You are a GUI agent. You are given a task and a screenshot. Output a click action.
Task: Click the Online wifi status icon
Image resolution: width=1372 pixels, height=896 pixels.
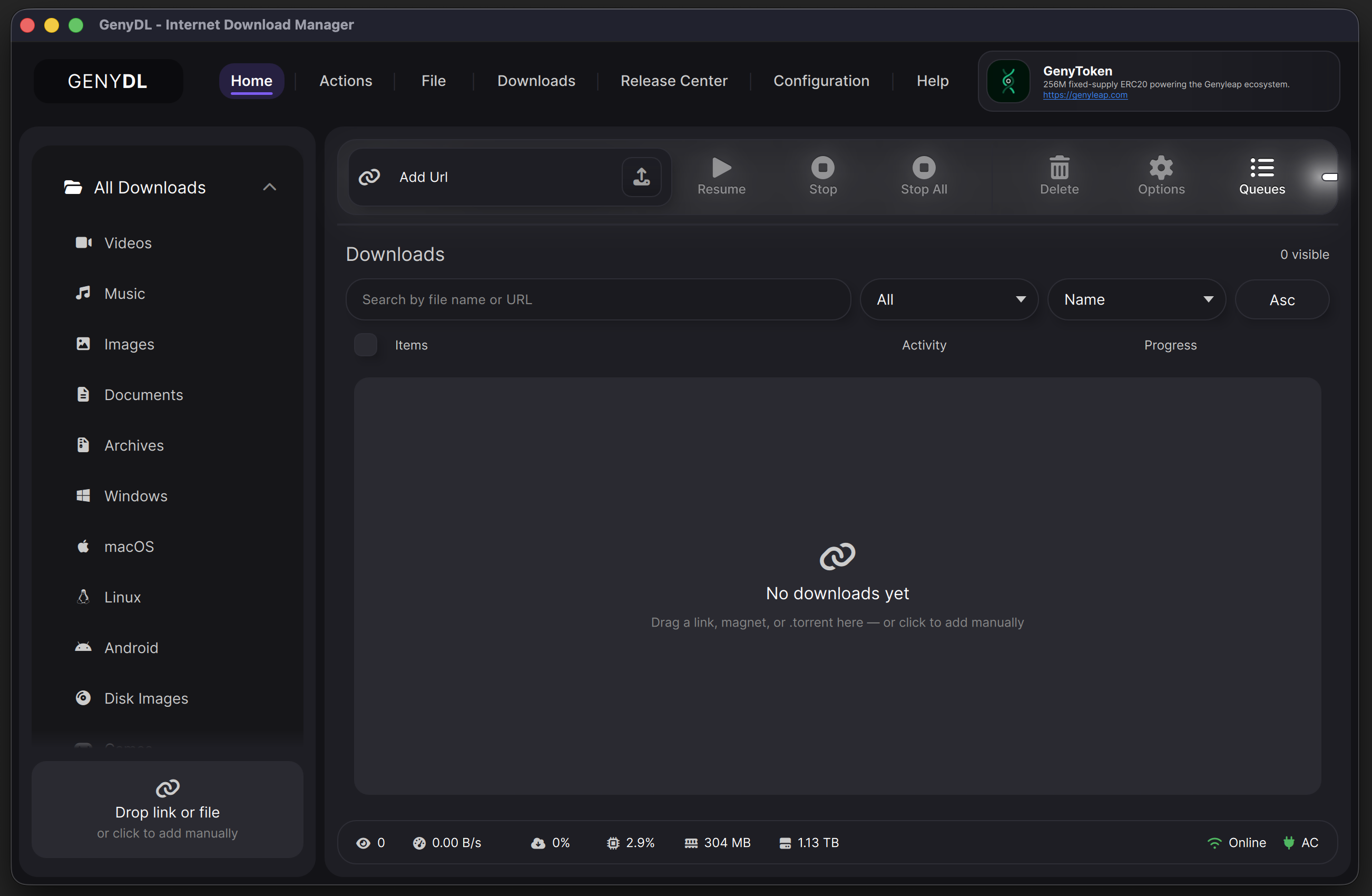tap(1214, 843)
